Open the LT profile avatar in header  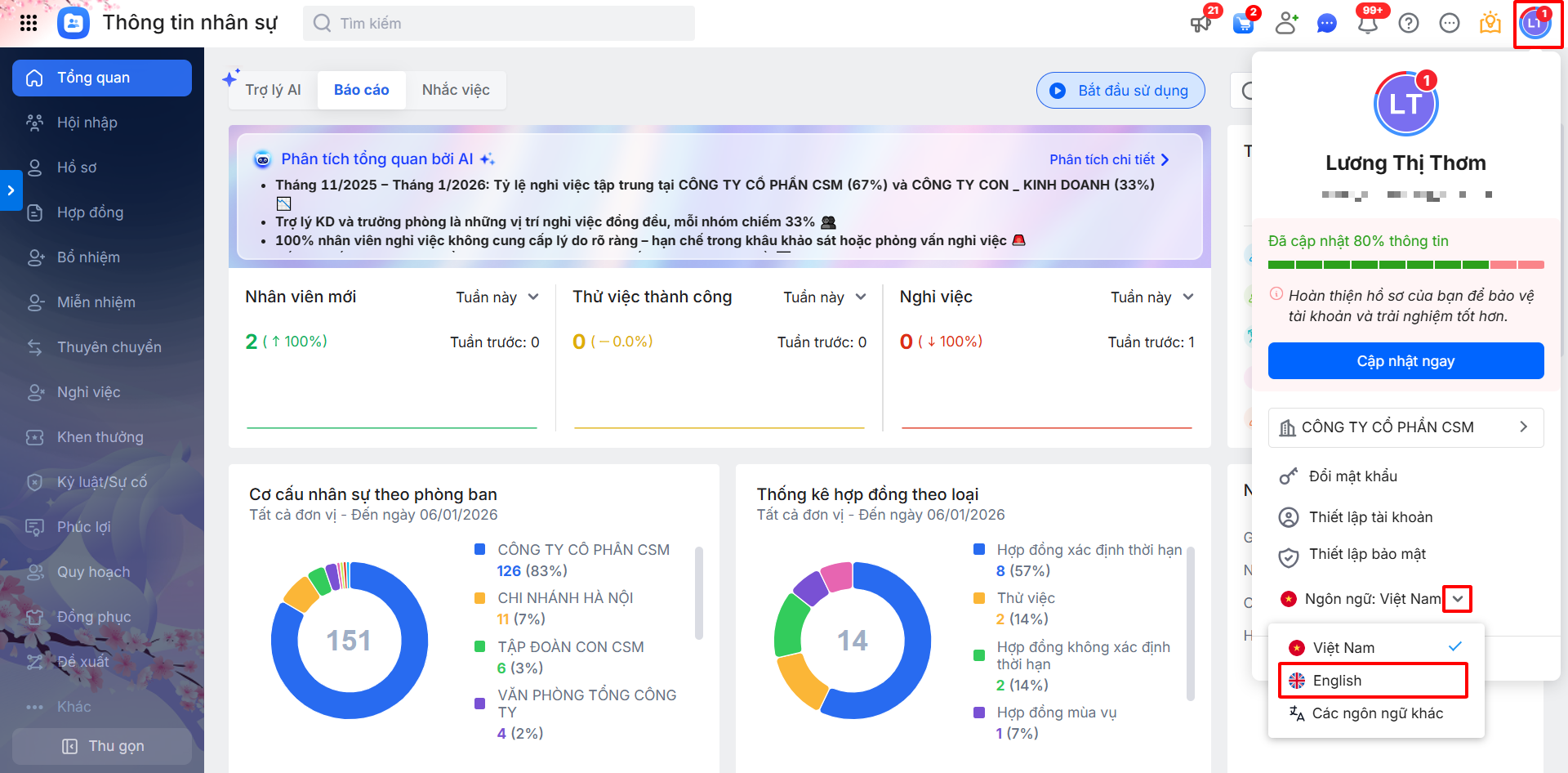pos(1535,24)
